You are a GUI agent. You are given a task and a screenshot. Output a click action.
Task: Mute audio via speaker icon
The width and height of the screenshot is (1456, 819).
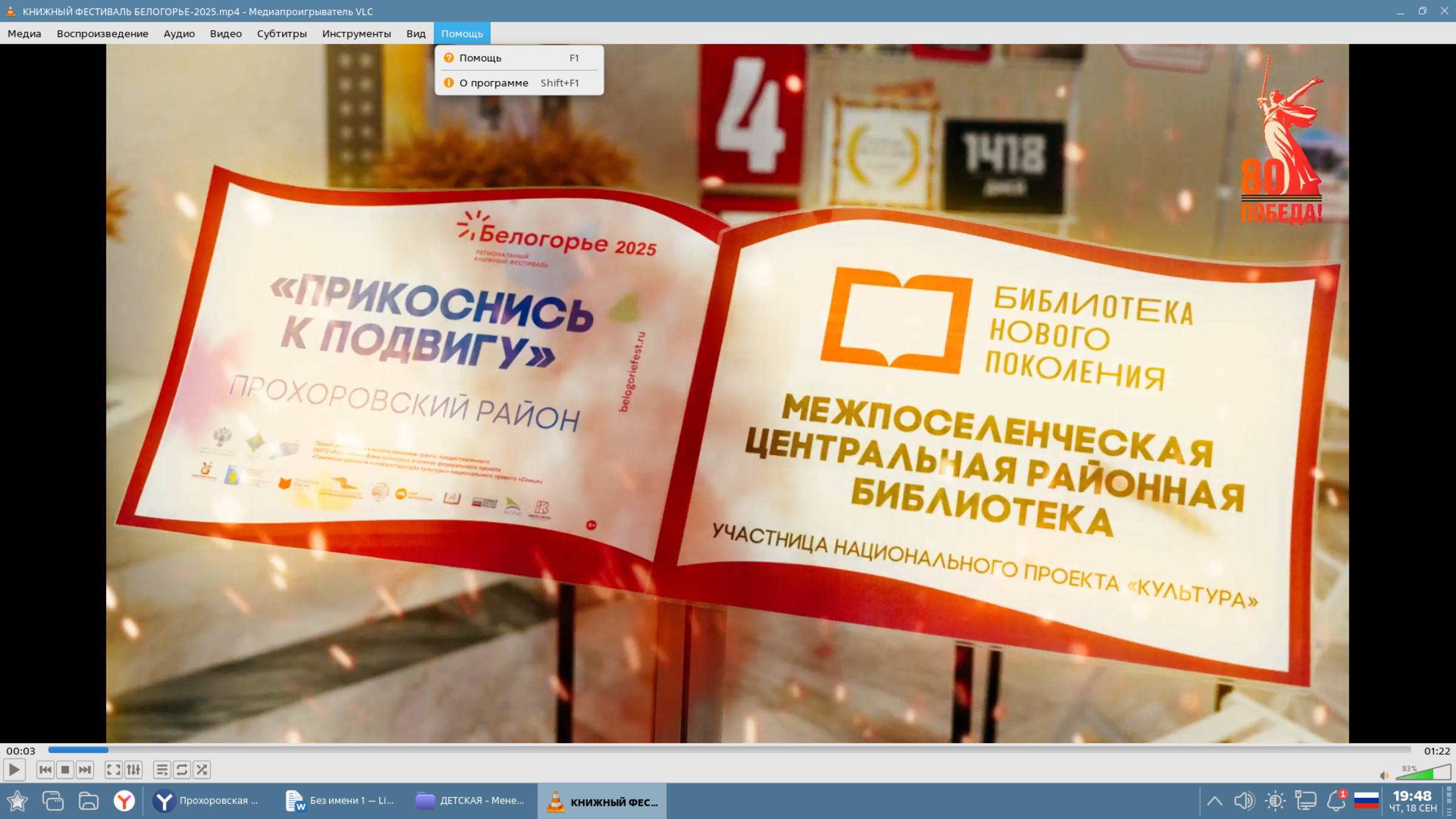1384,775
